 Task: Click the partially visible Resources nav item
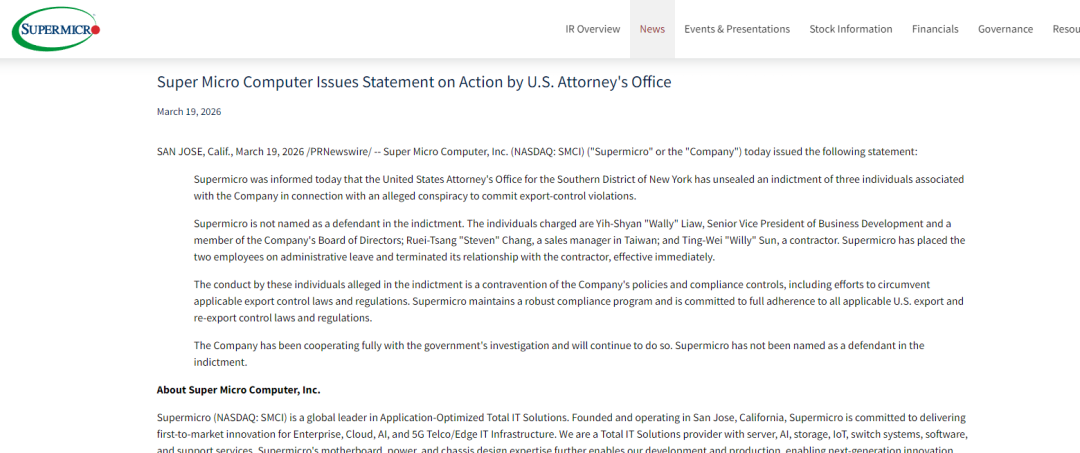click(1066, 29)
